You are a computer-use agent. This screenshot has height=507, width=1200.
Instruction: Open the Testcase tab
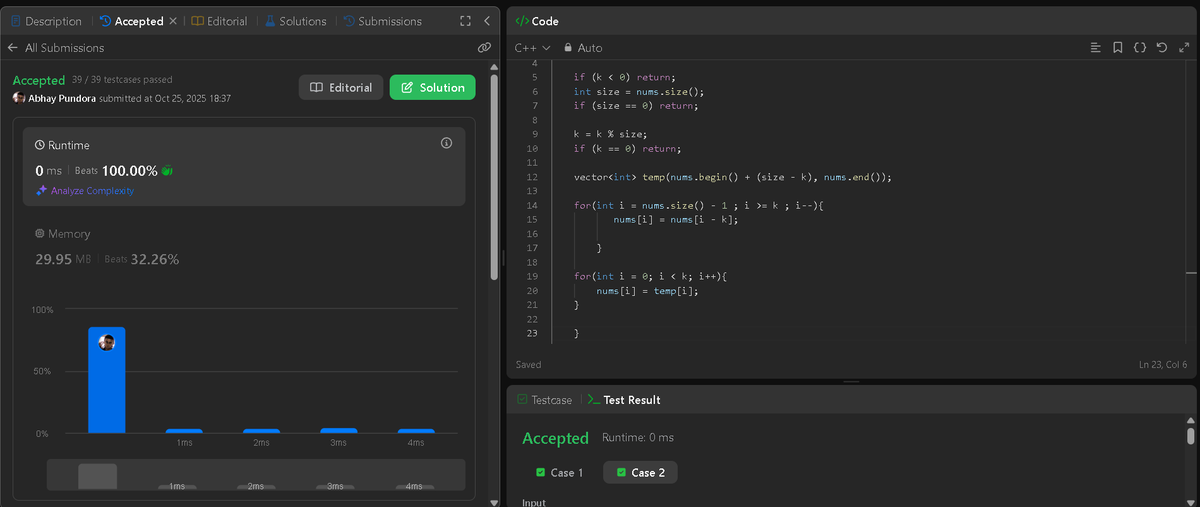544,400
